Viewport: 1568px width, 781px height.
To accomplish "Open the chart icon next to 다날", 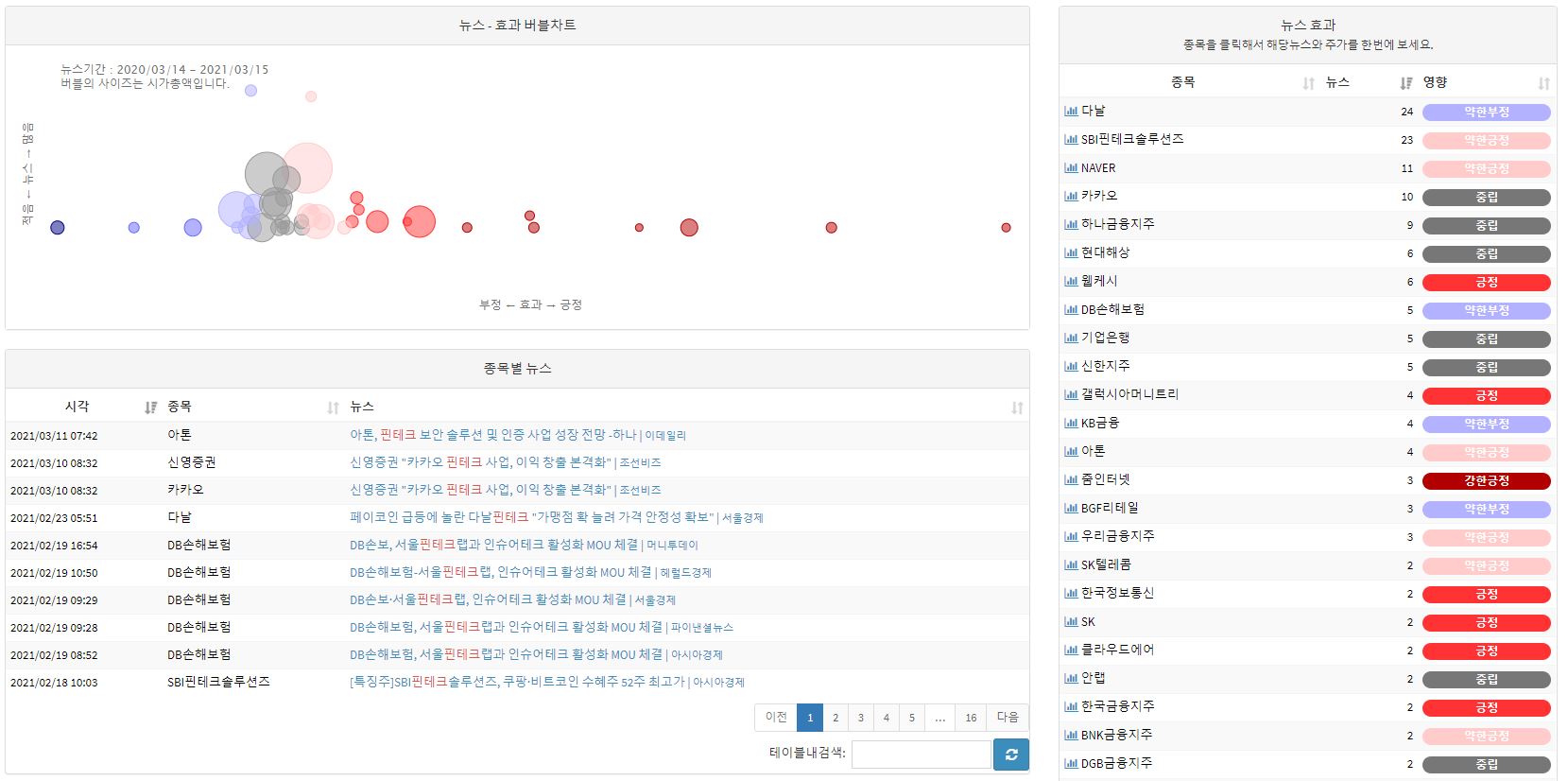I will coord(1071,112).
